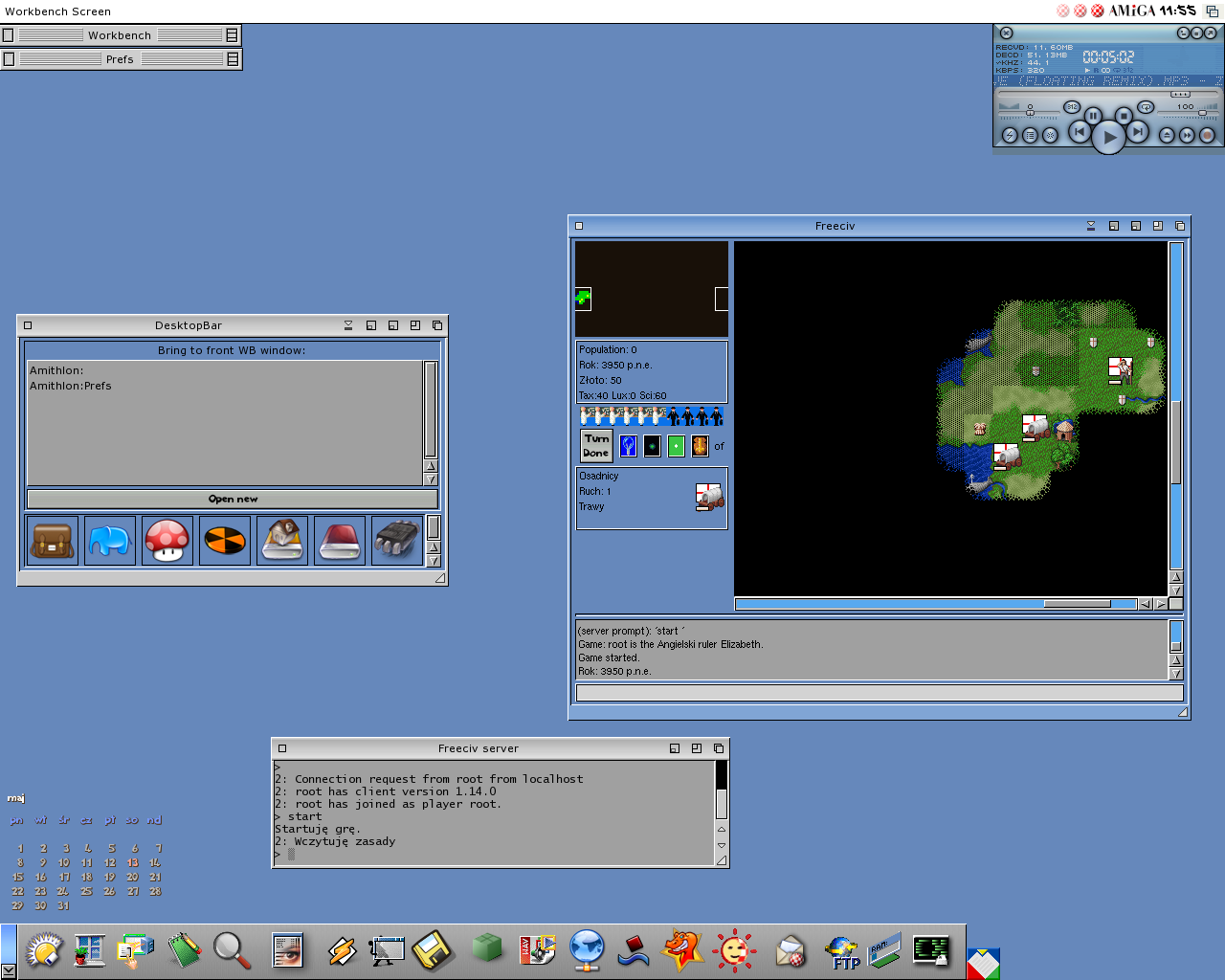Launch the terminal screen icon in the dock
Screen dimensions: 1225x980
931,950
